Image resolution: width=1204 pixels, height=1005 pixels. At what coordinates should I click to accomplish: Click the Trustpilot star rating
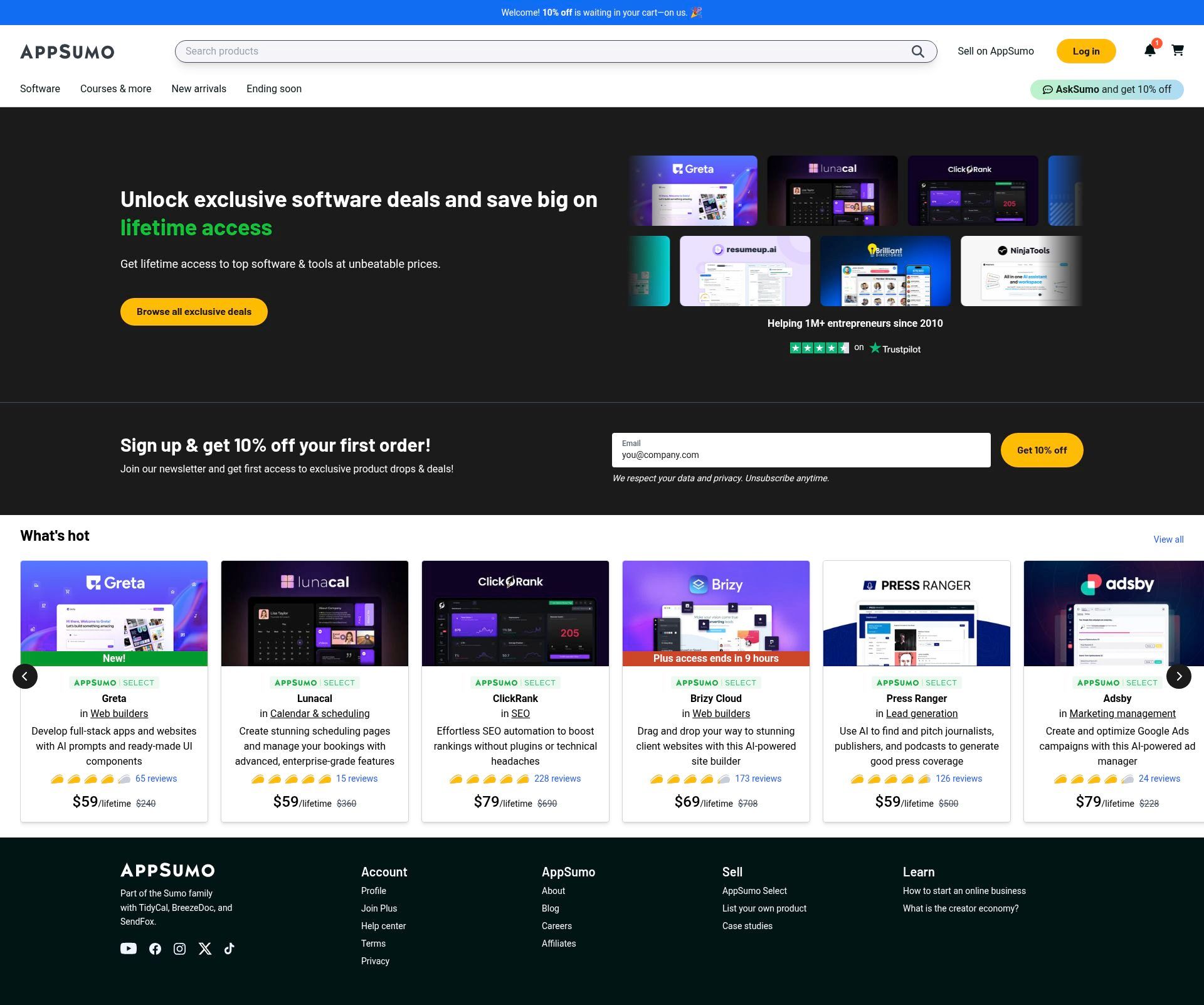point(819,348)
